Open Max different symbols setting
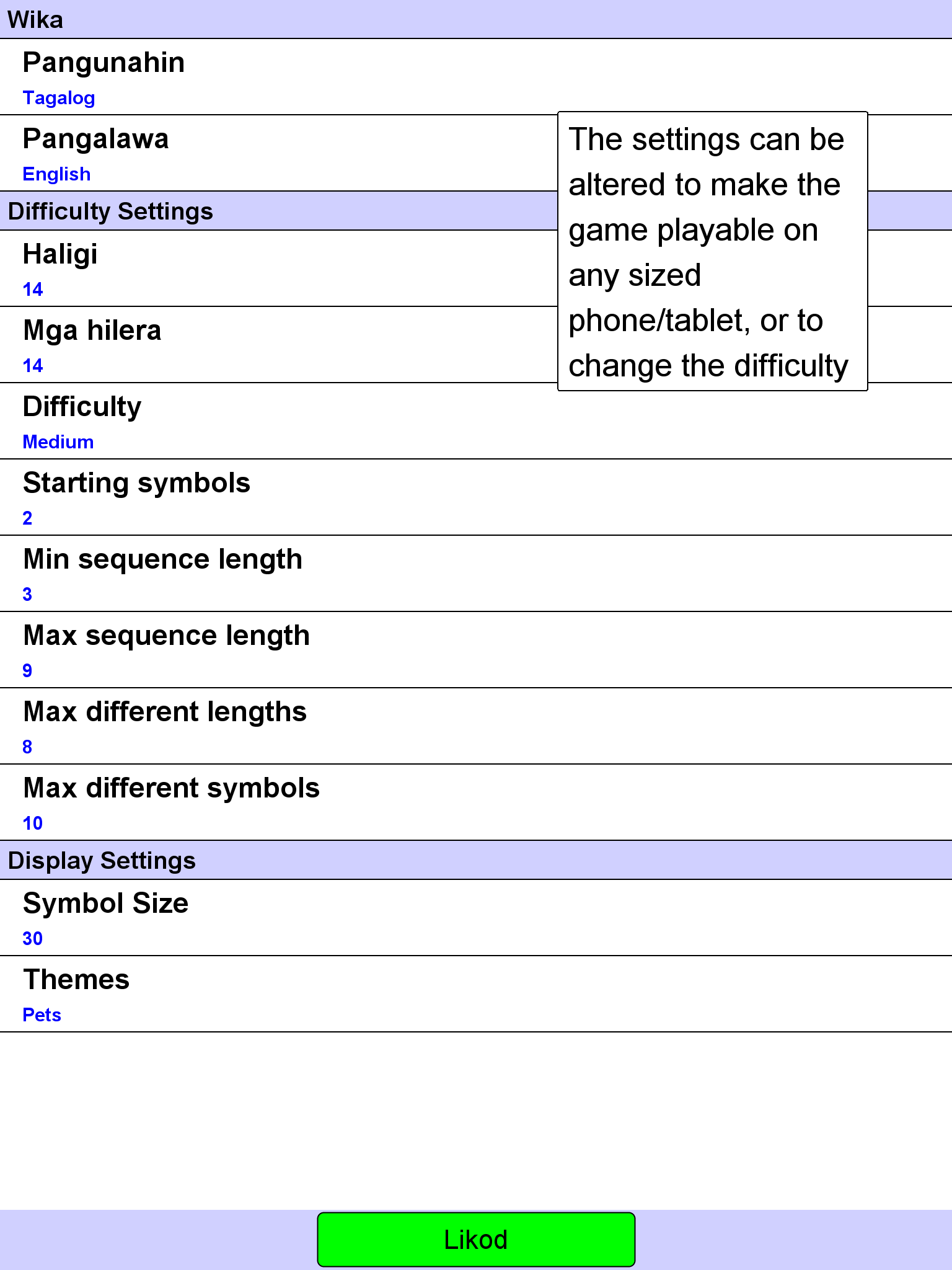 coord(476,802)
